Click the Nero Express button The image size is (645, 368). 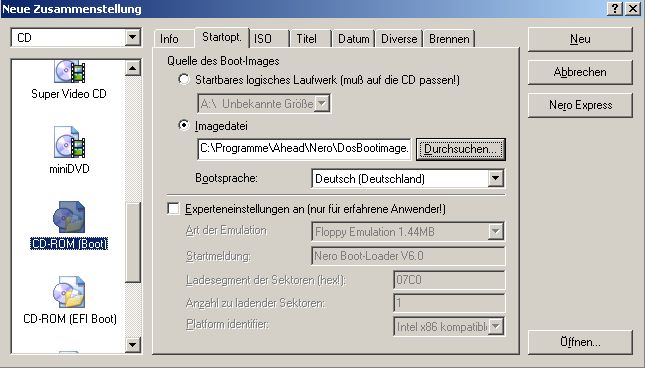tap(580, 105)
